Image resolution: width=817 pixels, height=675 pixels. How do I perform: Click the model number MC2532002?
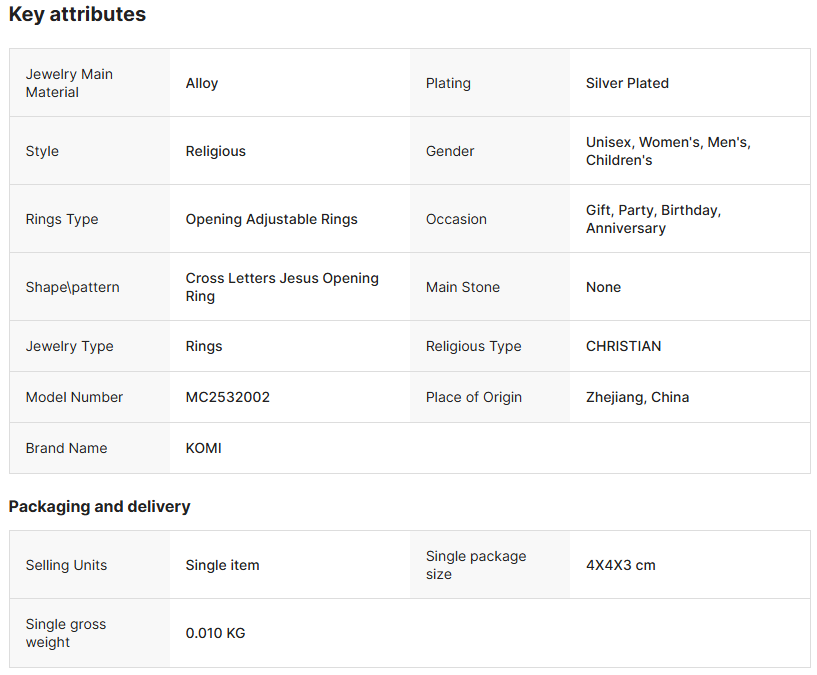point(228,397)
